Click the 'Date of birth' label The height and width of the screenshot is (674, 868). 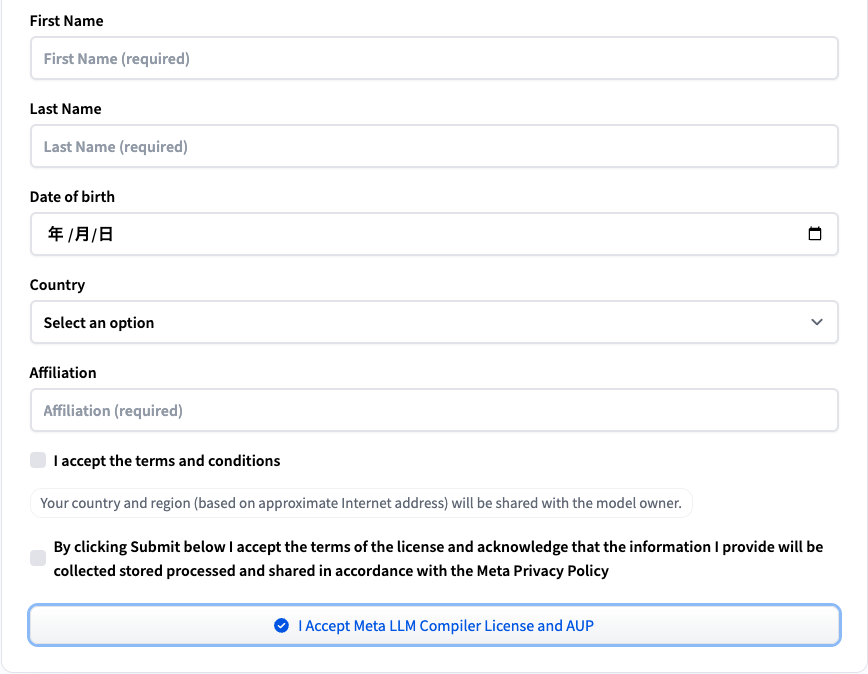click(72, 197)
